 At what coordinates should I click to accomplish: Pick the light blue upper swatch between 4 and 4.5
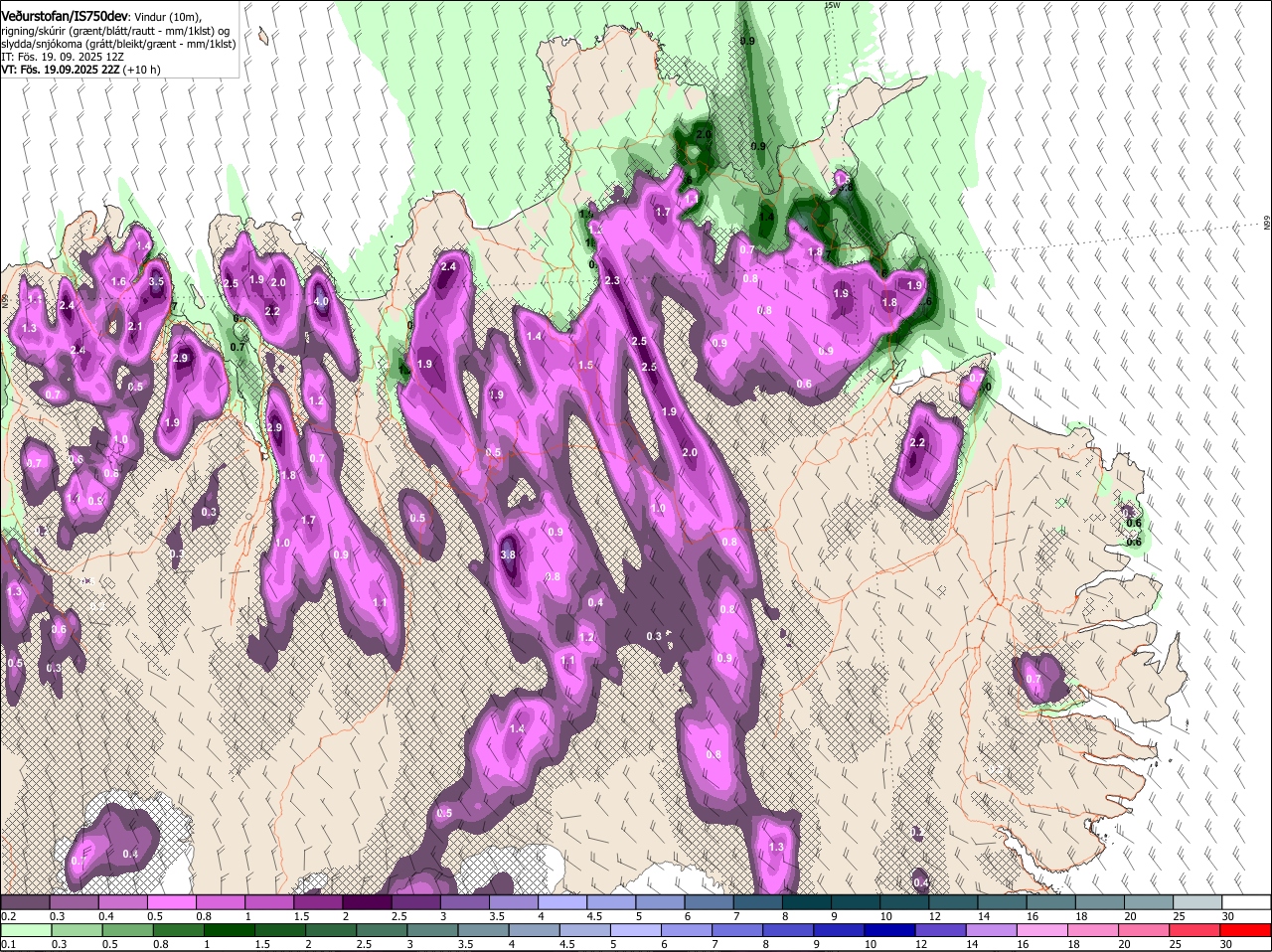coord(560,901)
